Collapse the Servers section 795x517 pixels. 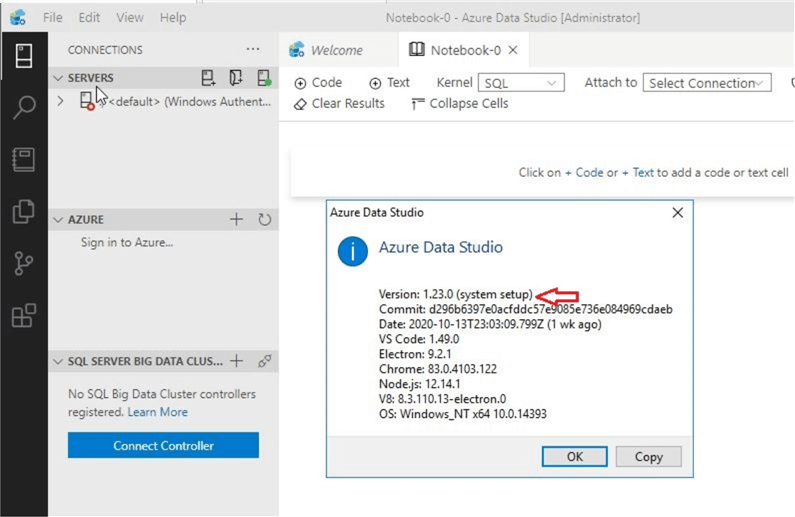point(58,78)
